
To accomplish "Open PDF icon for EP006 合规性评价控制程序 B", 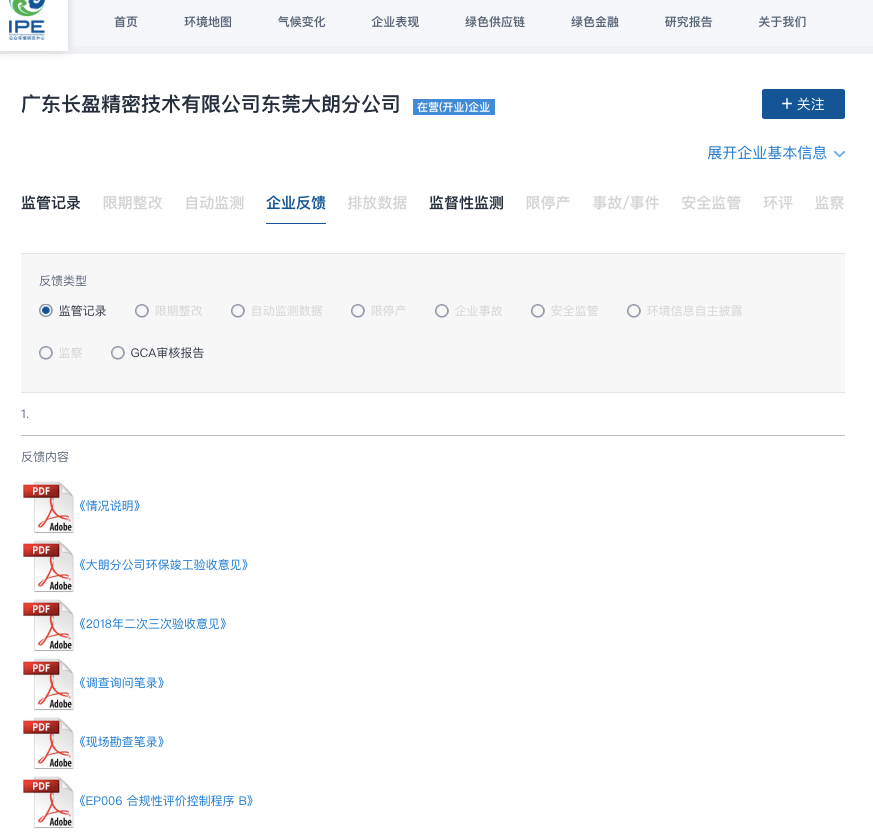I will 48,802.
